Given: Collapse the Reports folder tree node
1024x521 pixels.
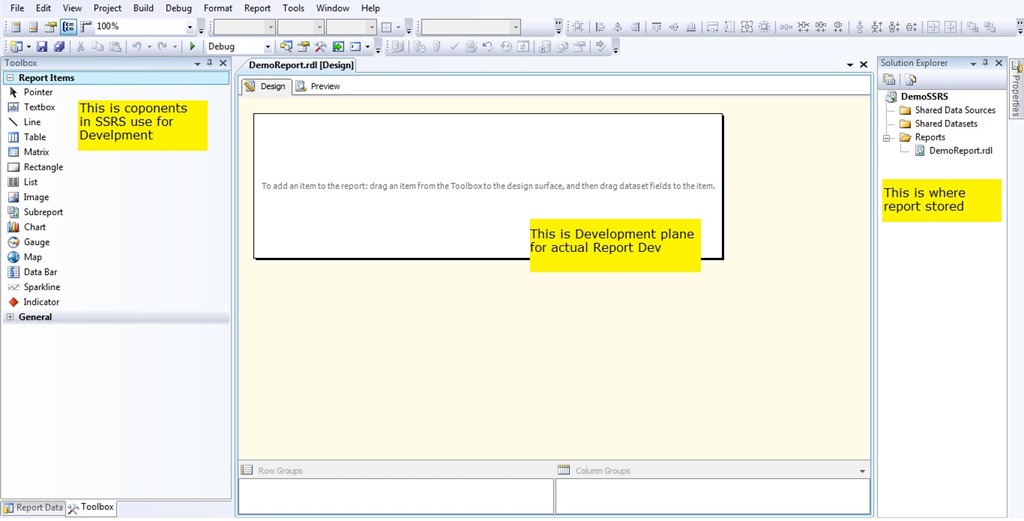Looking at the screenshot, I should coord(887,138).
